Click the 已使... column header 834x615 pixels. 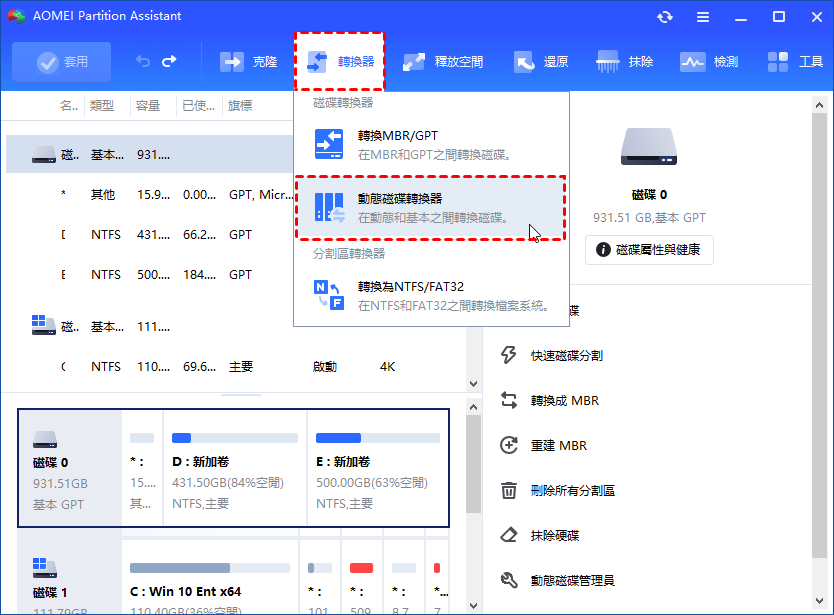pos(198,106)
